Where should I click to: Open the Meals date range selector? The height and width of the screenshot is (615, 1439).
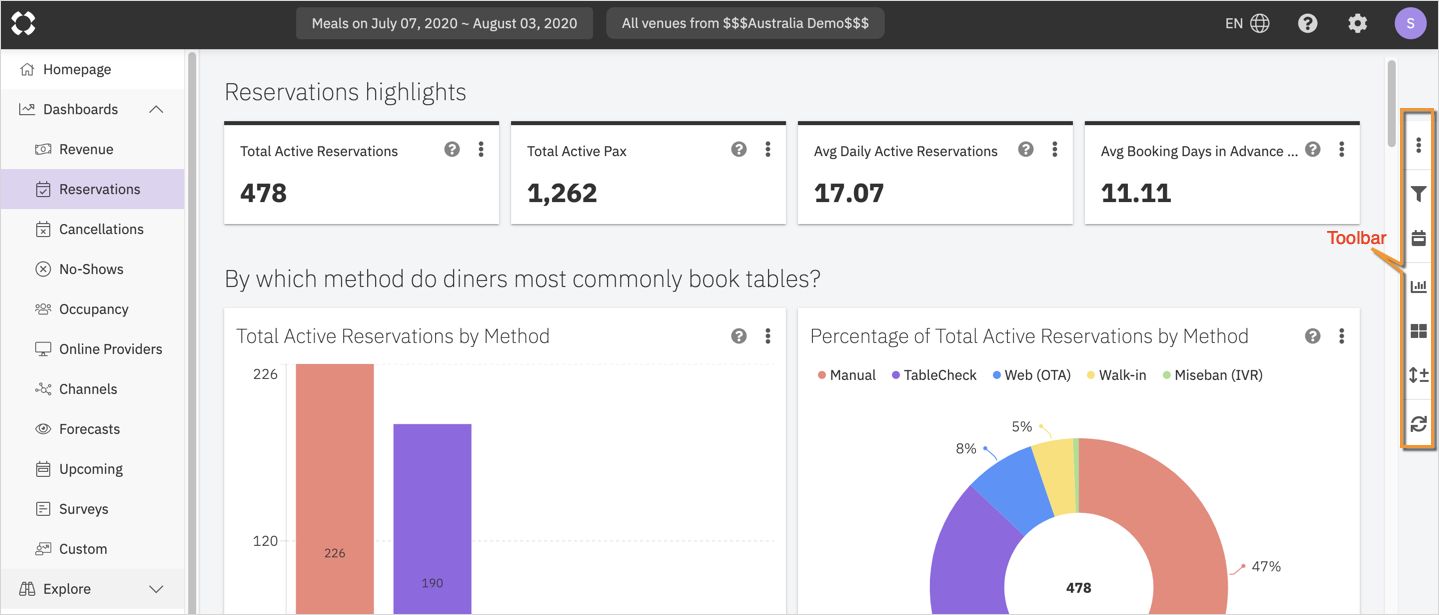[x=444, y=23]
